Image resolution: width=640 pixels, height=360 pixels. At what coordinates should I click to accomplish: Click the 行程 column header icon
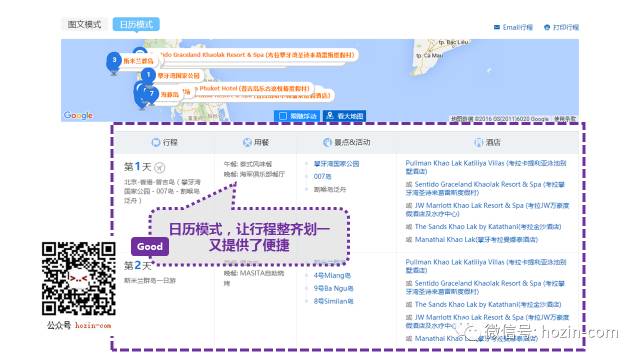coord(156,142)
